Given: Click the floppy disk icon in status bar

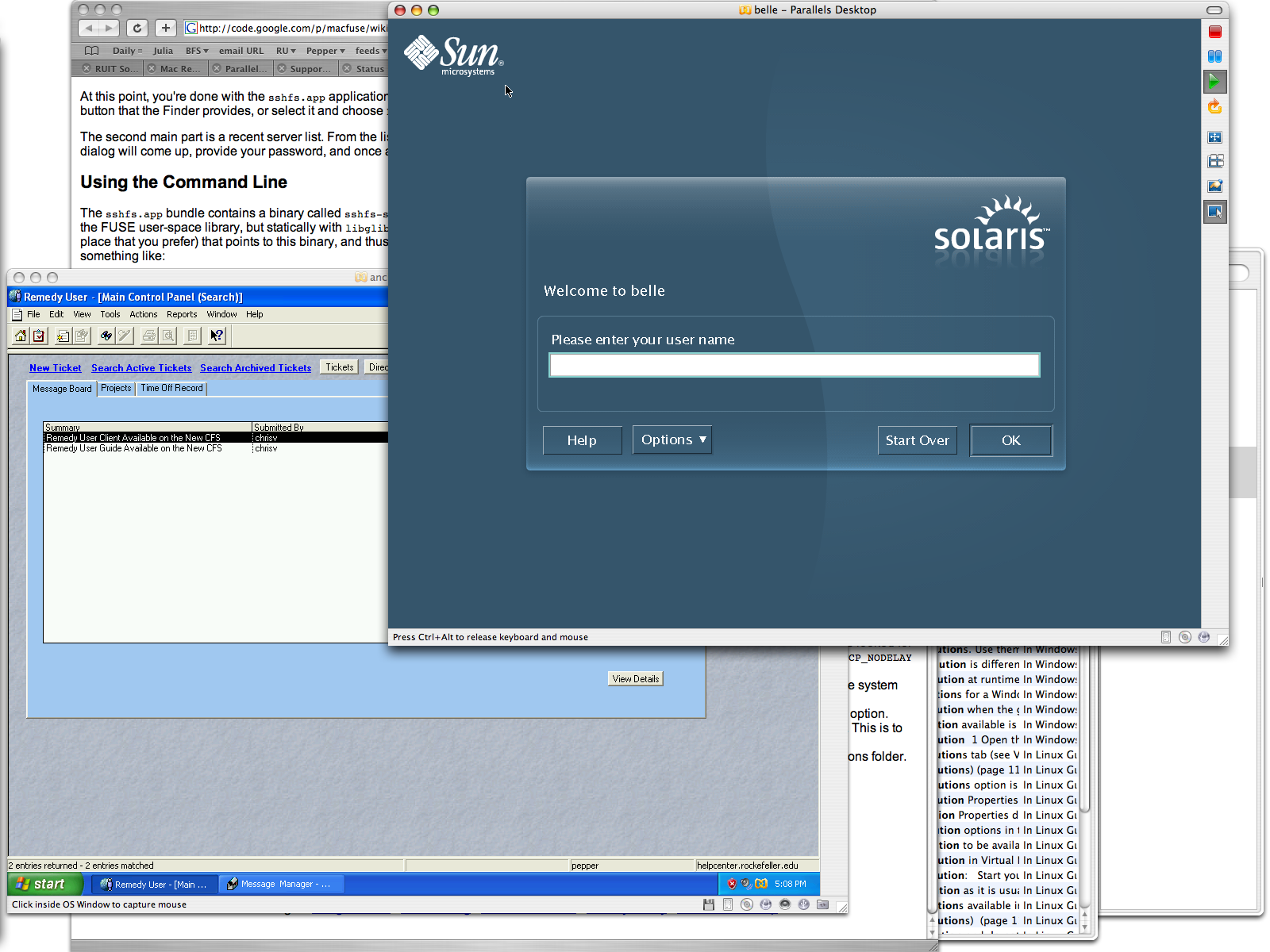Looking at the screenshot, I should click(708, 904).
